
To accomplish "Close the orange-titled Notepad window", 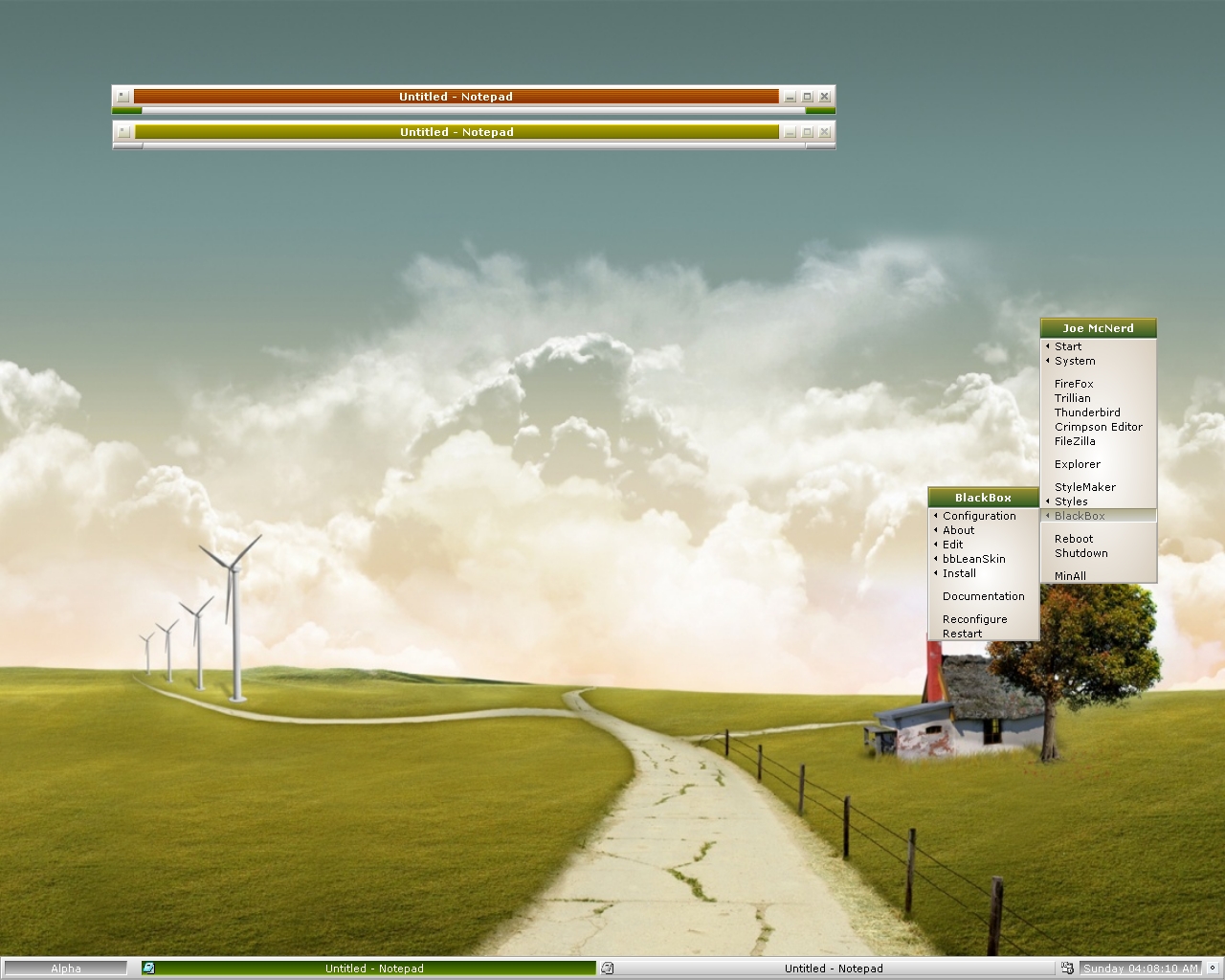I will [824, 97].
